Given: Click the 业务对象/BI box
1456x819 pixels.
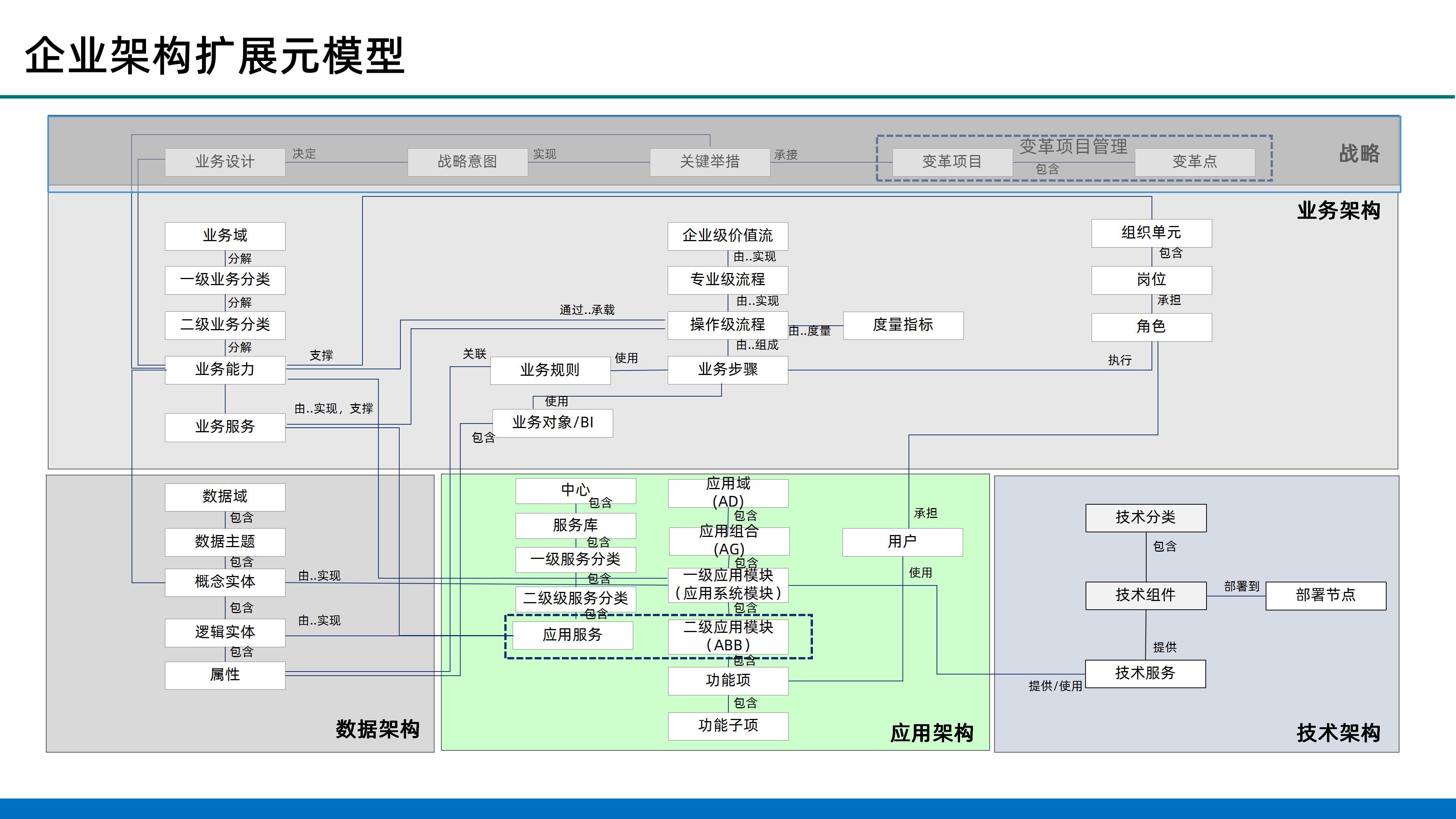Looking at the screenshot, I should 553,423.
